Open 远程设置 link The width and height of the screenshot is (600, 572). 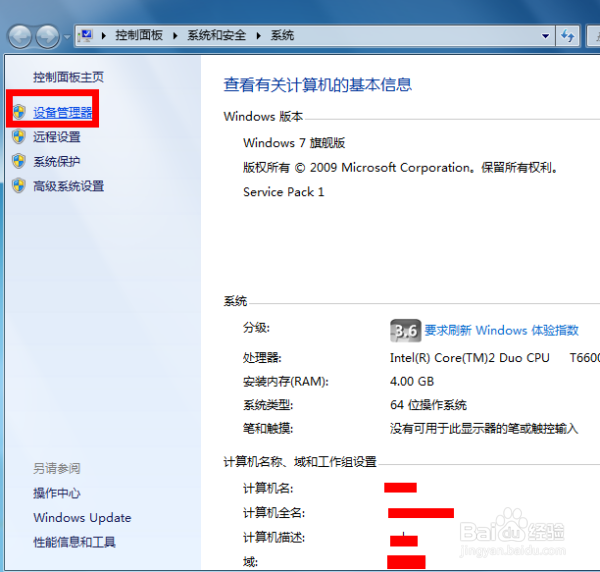(x=57, y=137)
